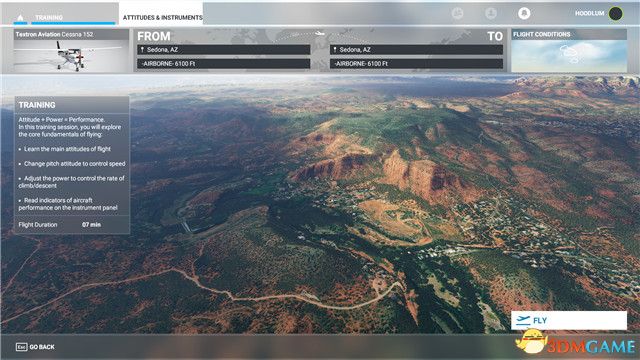Click the airplane icon on route map
Screen dimensions: 640x360
[x=320, y=33]
